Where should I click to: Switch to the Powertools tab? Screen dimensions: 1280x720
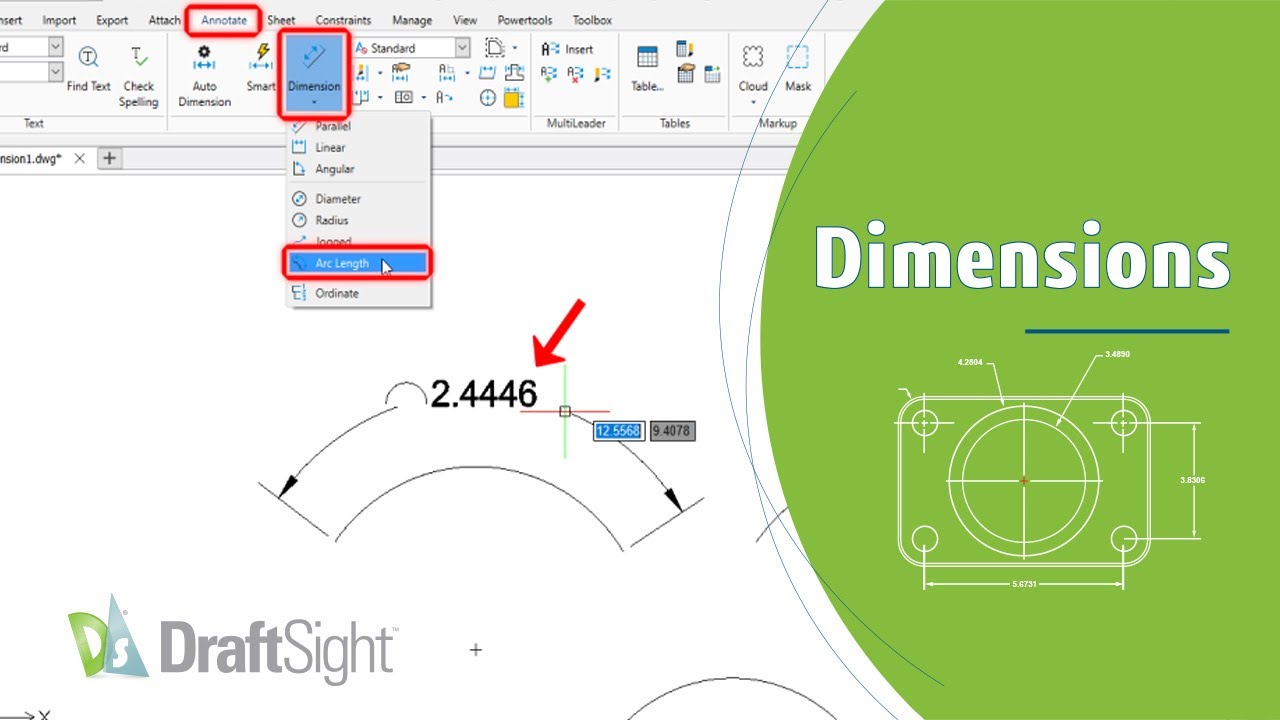tap(525, 20)
